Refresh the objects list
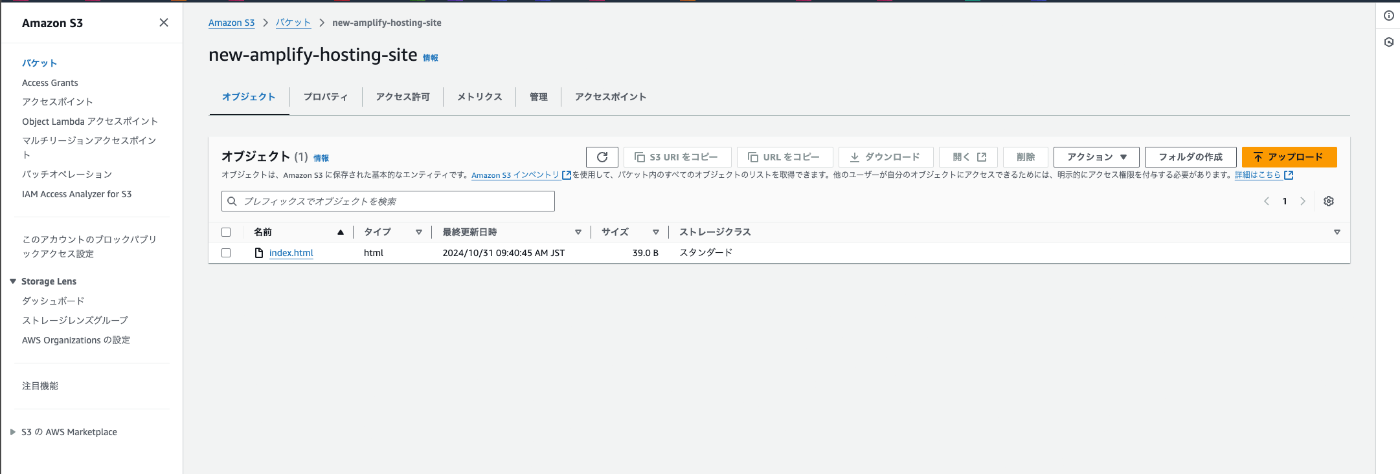Image resolution: width=1400 pixels, height=474 pixels. tap(602, 157)
